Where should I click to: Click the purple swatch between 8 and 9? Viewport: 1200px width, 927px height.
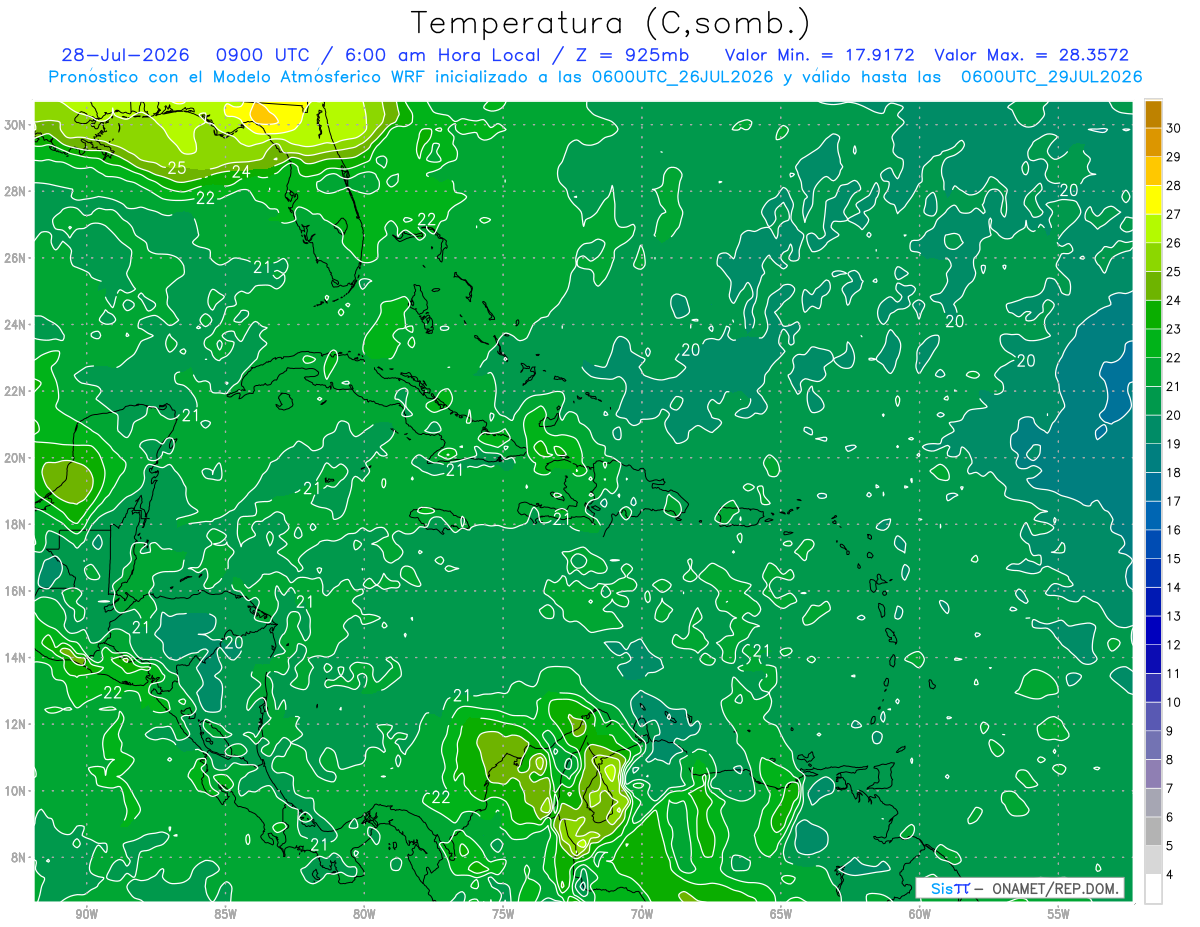(x=1154, y=745)
